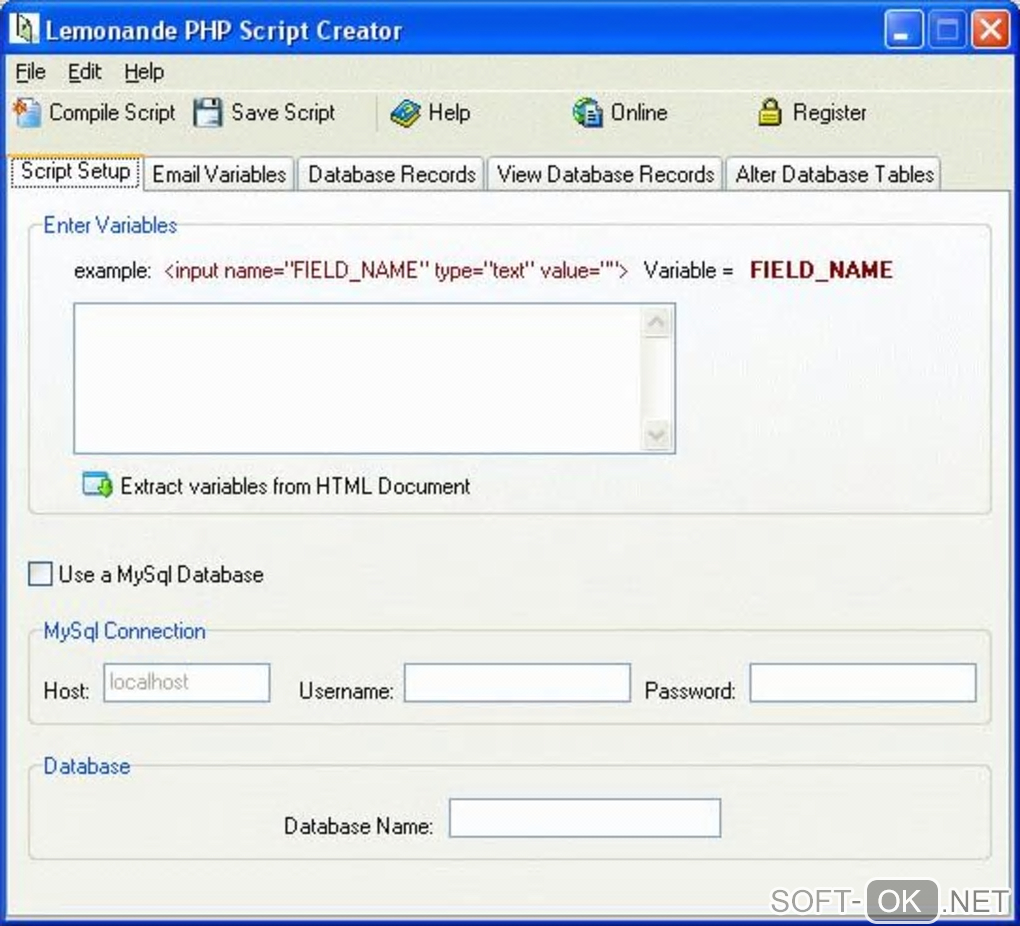Open the Help menu in the menu bar
This screenshot has width=1020, height=926.
[x=144, y=72]
